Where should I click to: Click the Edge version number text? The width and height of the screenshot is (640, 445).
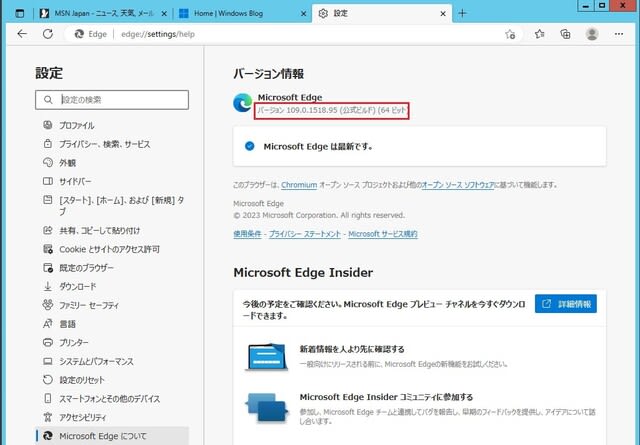tap(331, 110)
